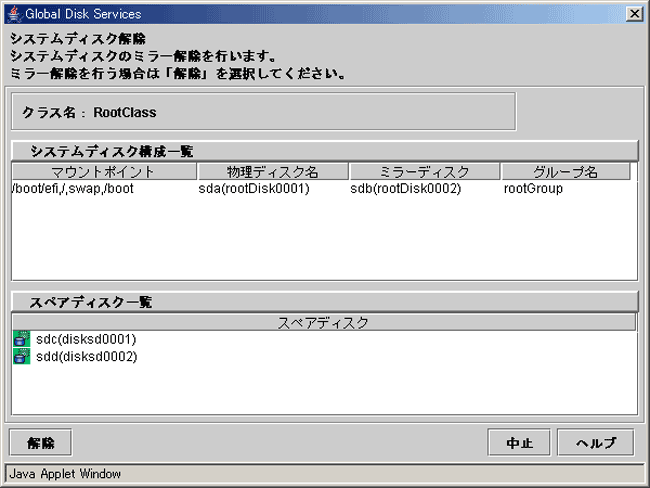Select the sdd(disksd0002) spare disk text

[x=87, y=357]
